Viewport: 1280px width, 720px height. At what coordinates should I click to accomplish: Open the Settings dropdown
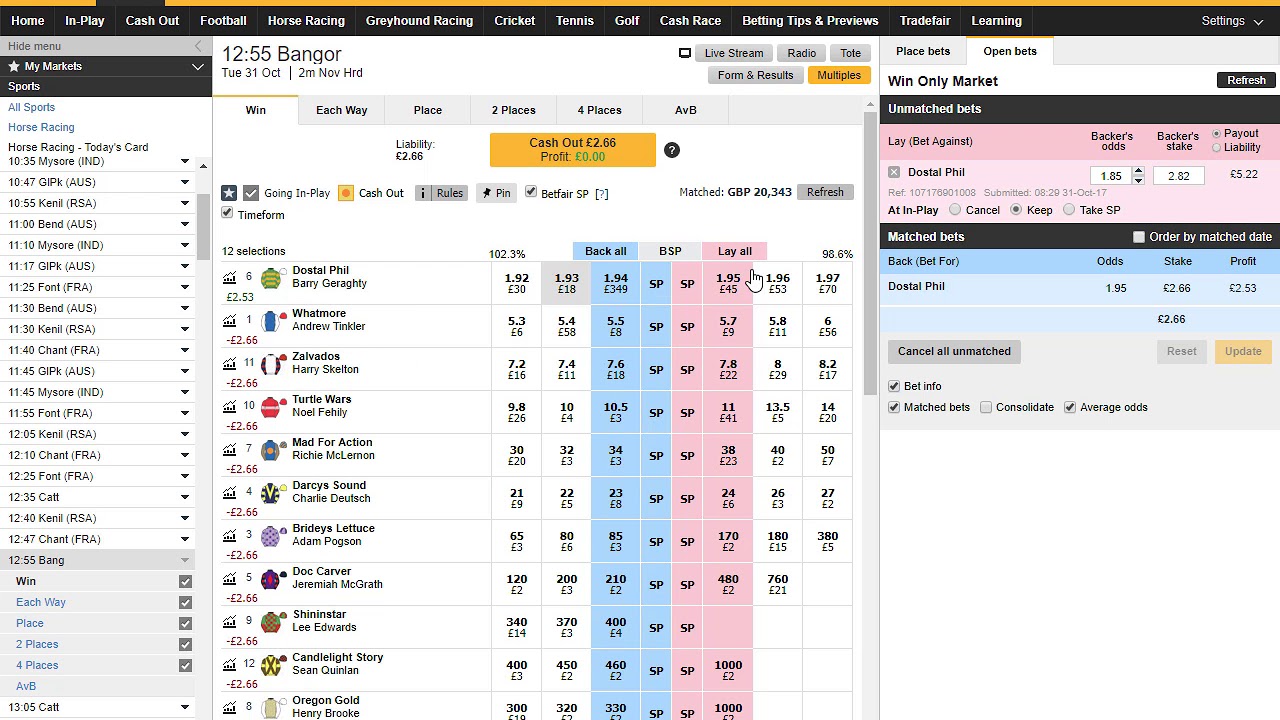[x=1233, y=20]
